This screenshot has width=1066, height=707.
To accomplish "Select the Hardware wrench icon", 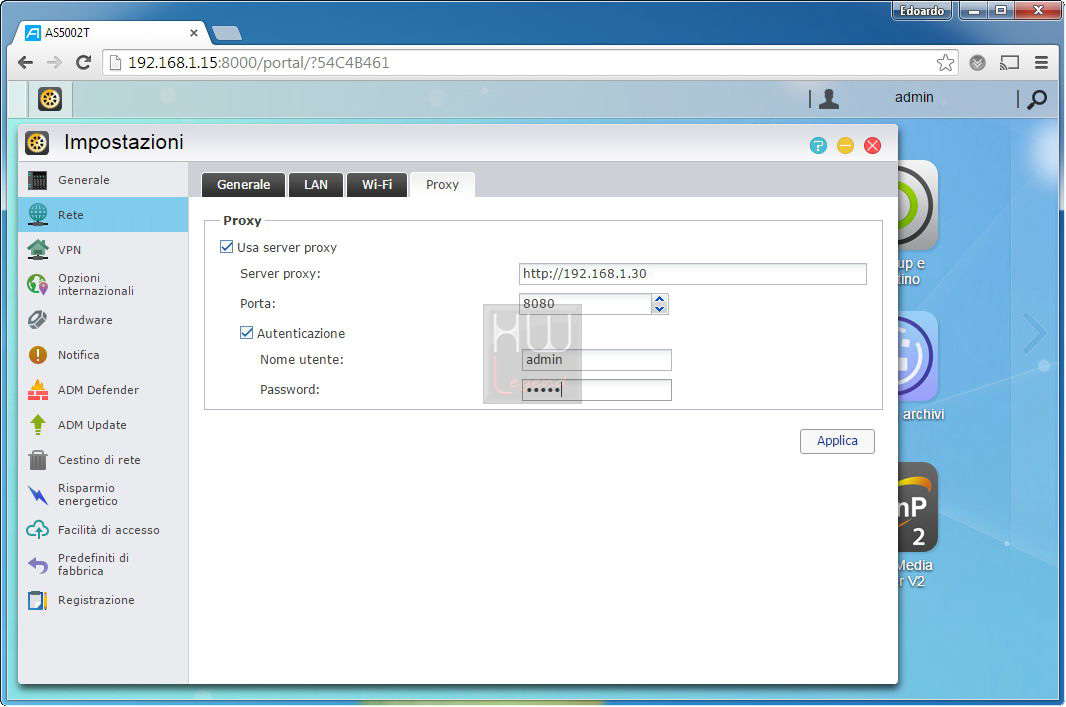I will 37,320.
